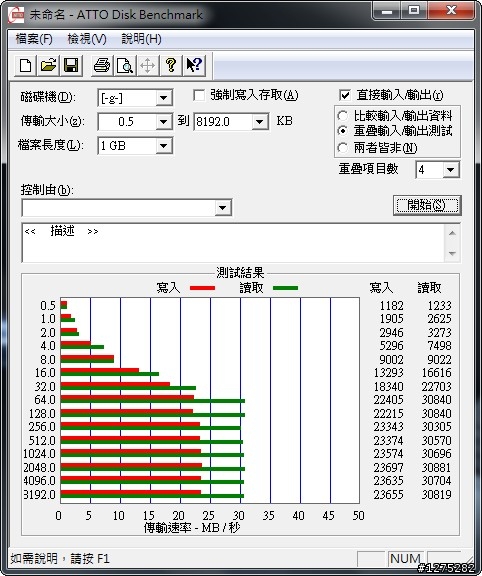The height and width of the screenshot is (576, 482).
Task: Activate context help arrow-question icon
Action: pos(194,66)
